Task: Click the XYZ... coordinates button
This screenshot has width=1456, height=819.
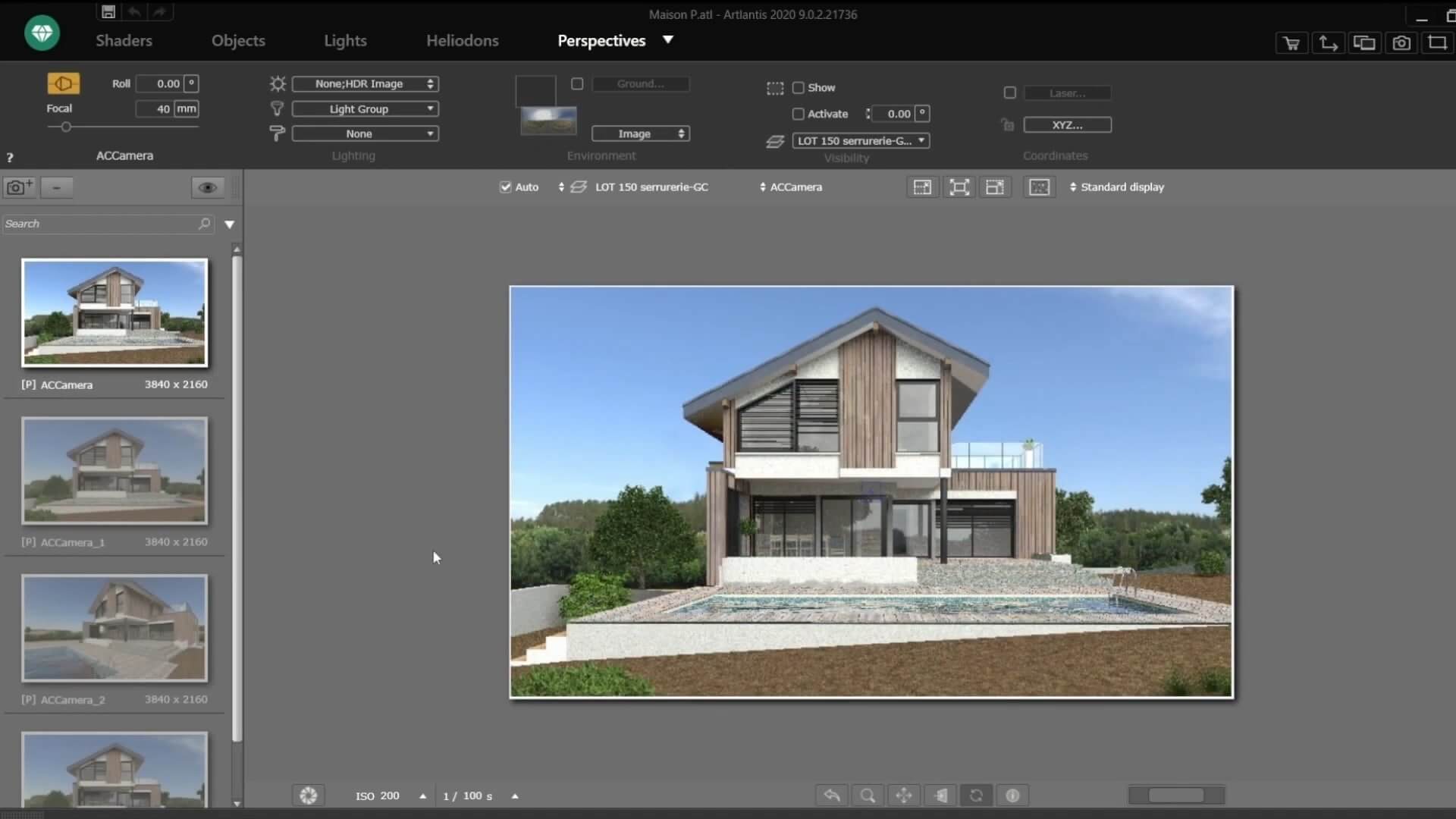Action: click(1067, 125)
